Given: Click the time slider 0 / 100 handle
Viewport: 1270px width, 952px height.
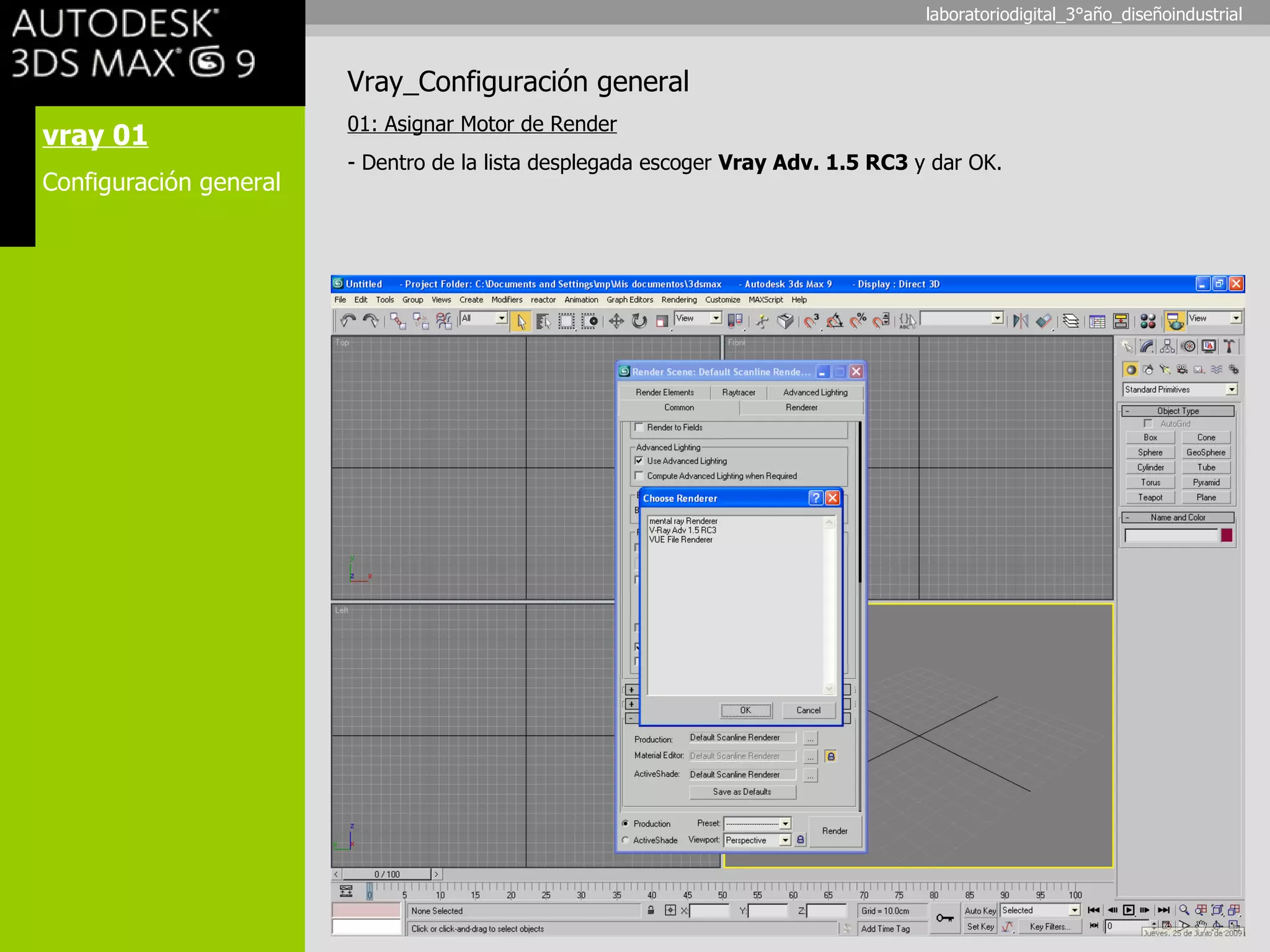Looking at the screenshot, I should (387, 875).
